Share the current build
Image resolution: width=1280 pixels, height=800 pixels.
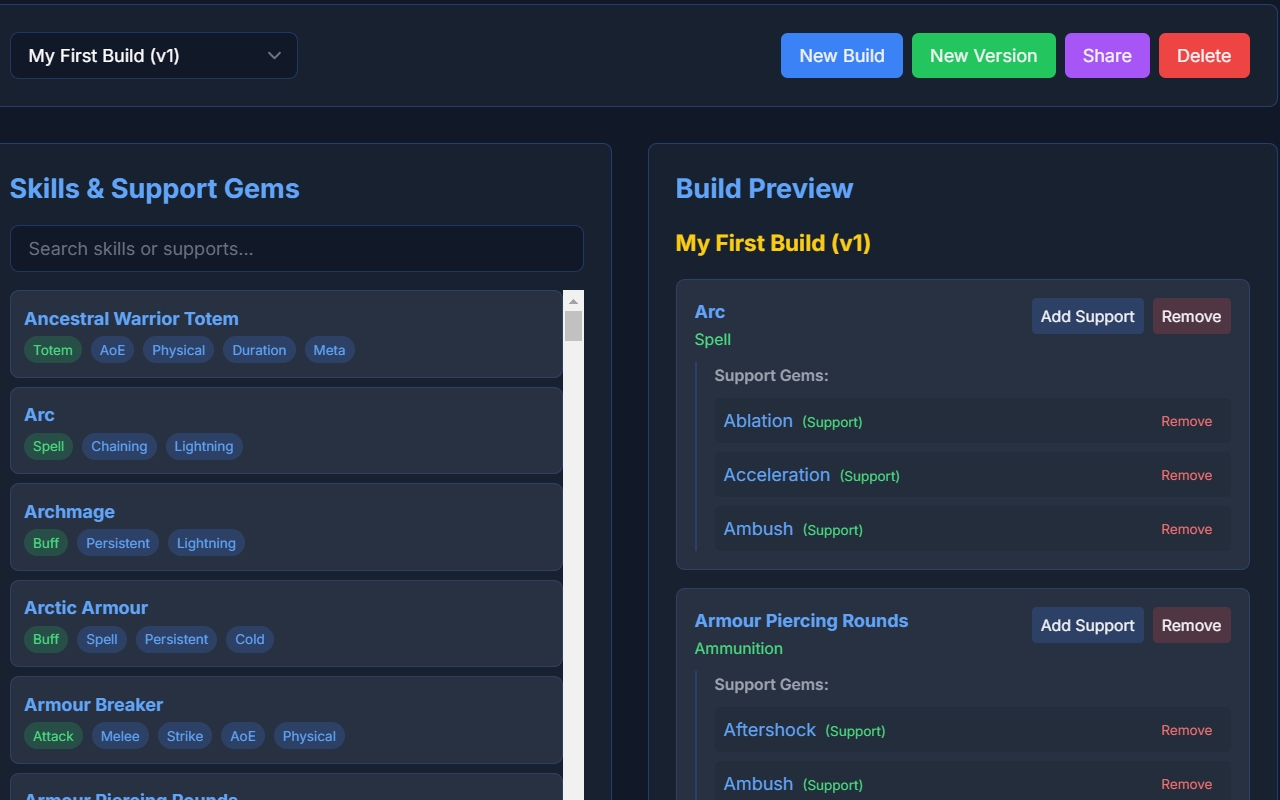pyautogui.click(x=1107, y=56)
